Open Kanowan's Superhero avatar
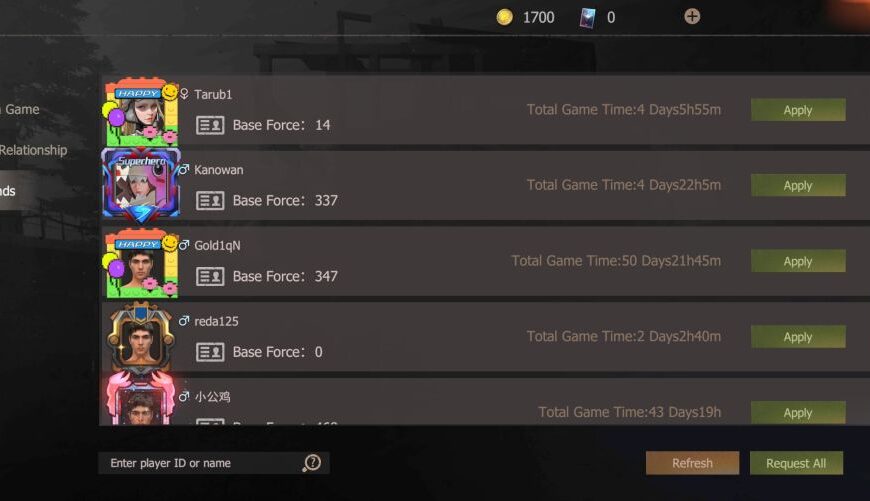This screenshot has width=870, height=501. tap(141, 185)
